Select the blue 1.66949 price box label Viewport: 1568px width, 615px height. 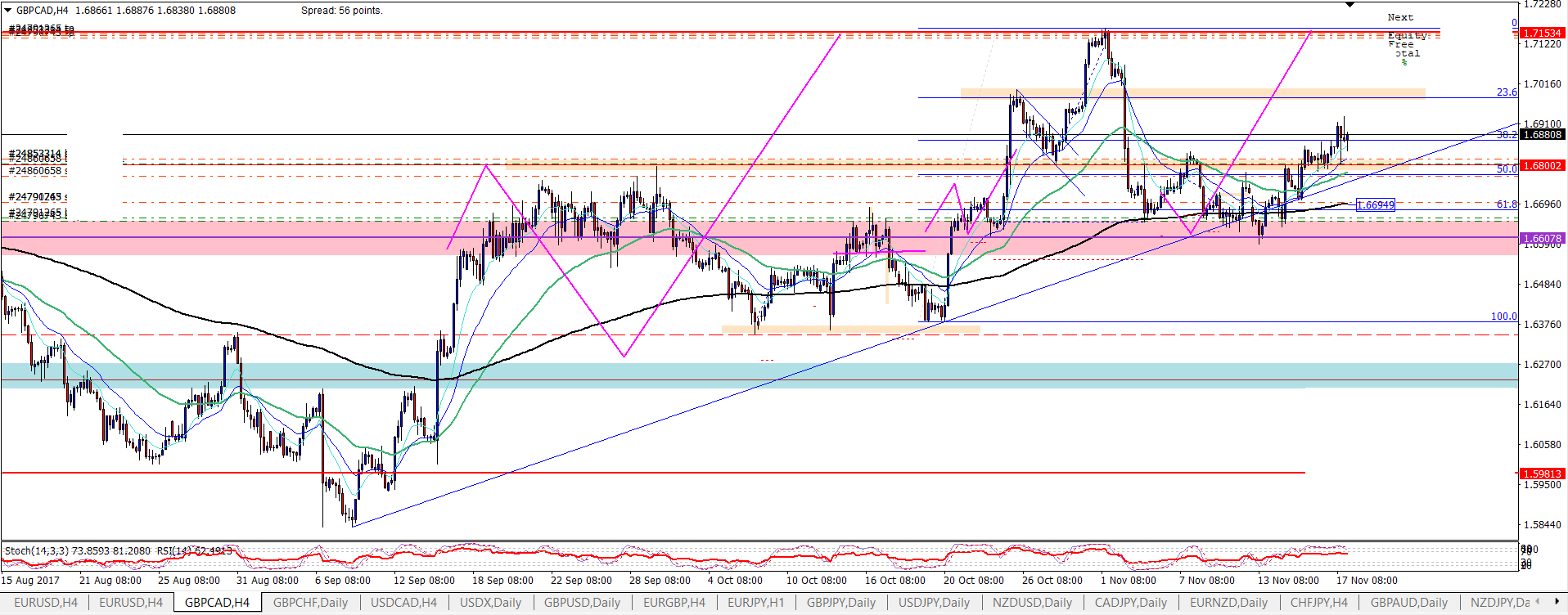click(x=1376, y=204)
